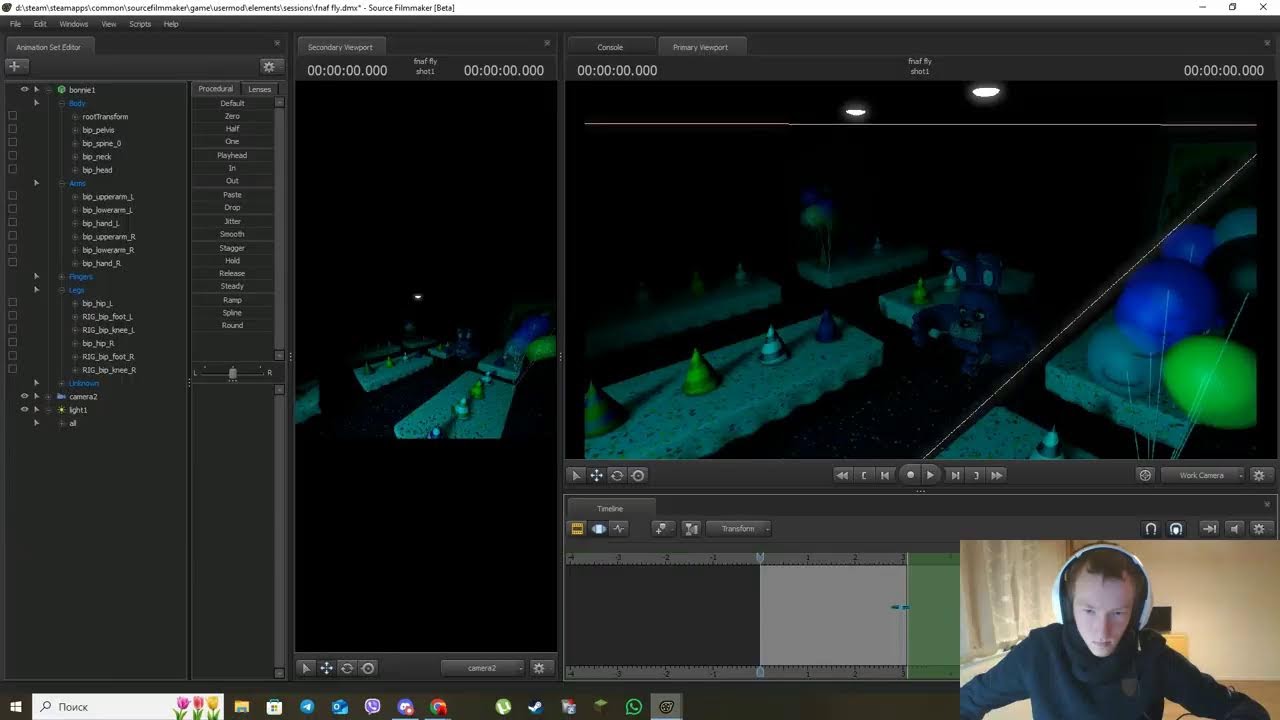Activate the screen manipulator tool in Primary Viewport

pos(638,475)
